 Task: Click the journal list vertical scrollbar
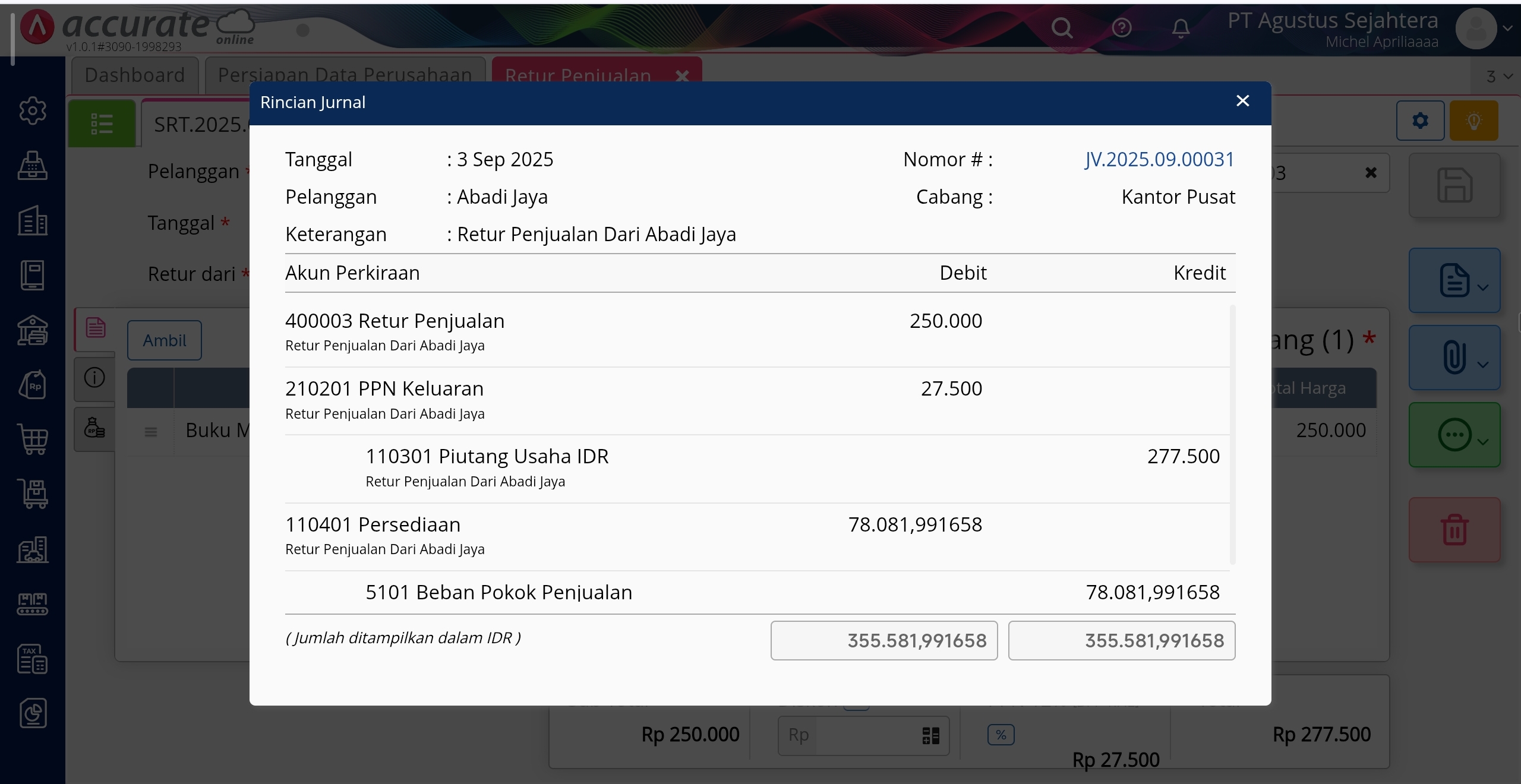point(1232,434)
